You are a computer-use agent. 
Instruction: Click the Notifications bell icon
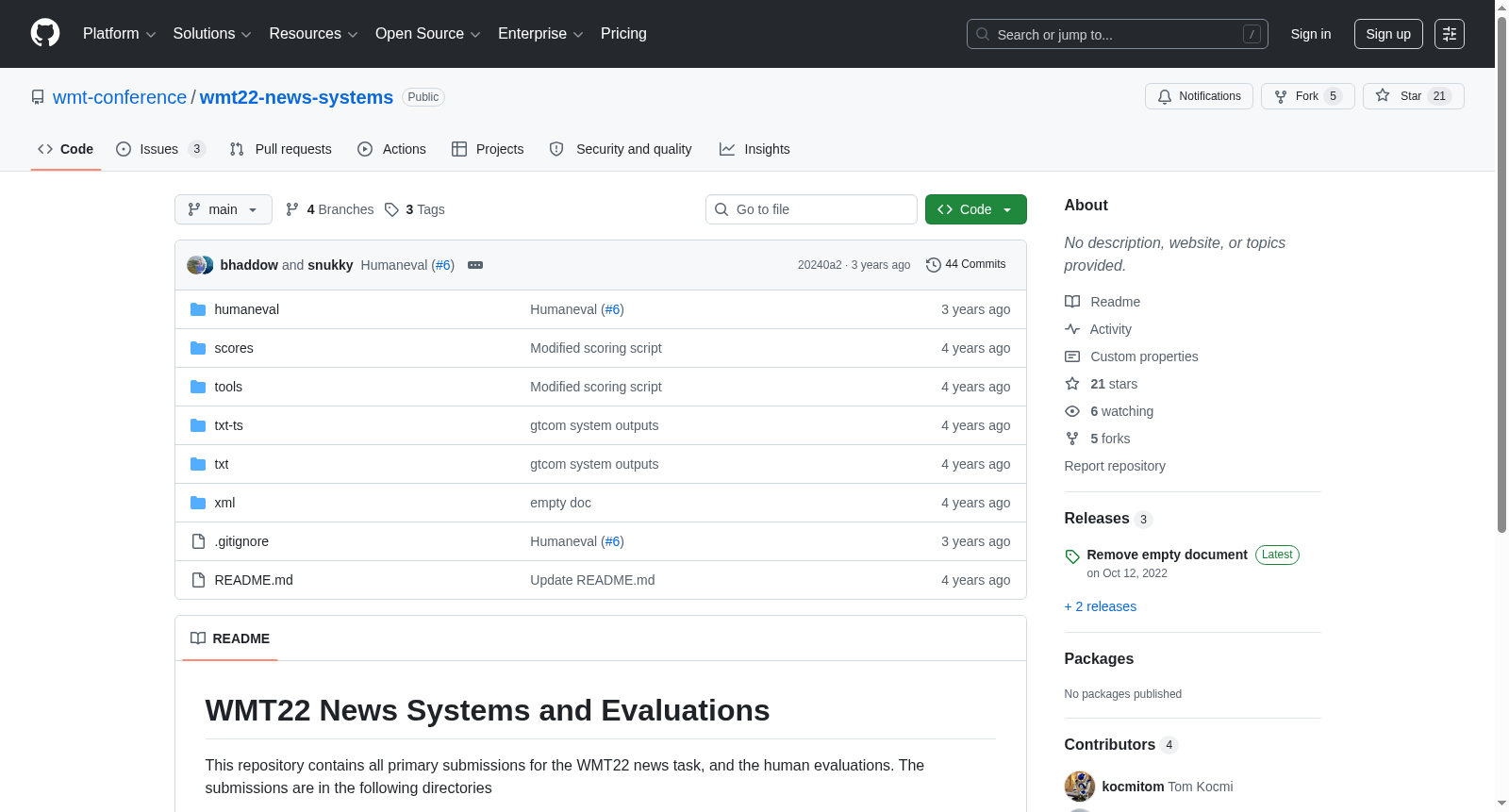(x=1165, y=96)
